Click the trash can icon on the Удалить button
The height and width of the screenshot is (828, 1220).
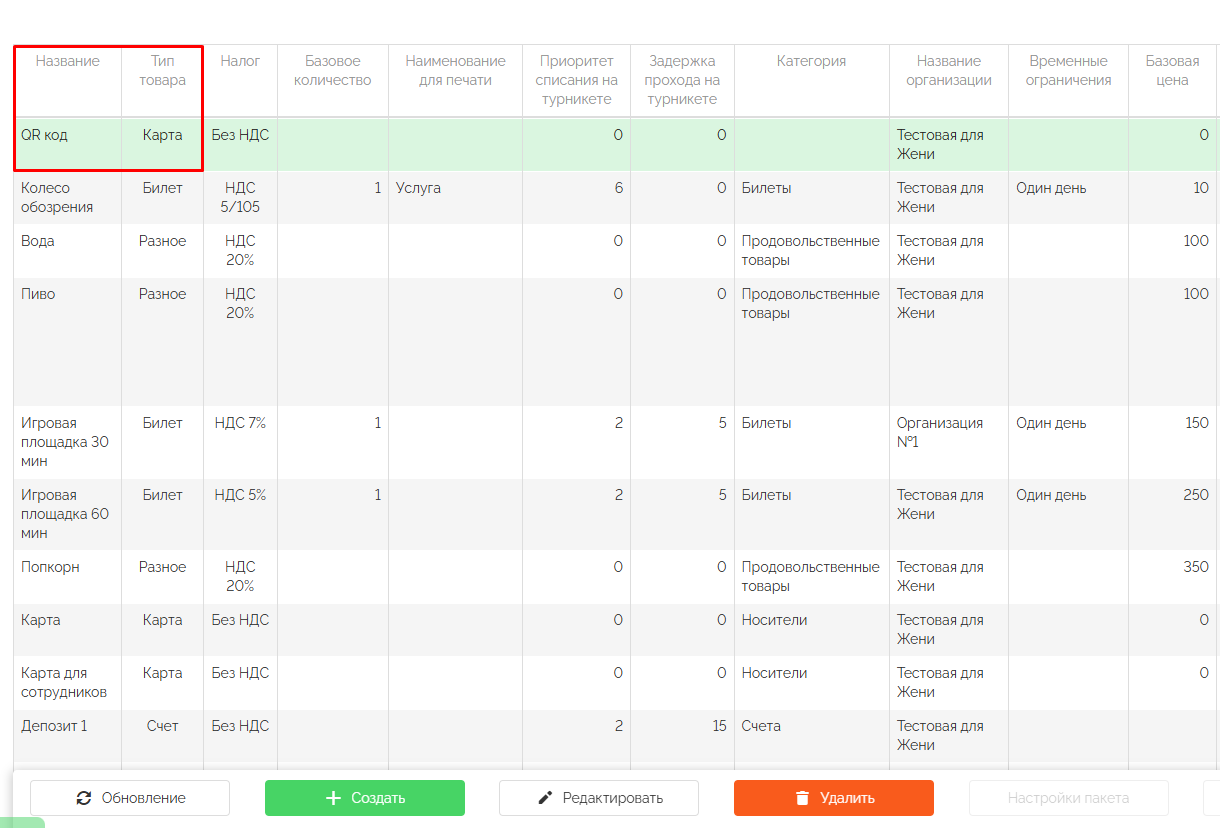(x=802, y=798)
